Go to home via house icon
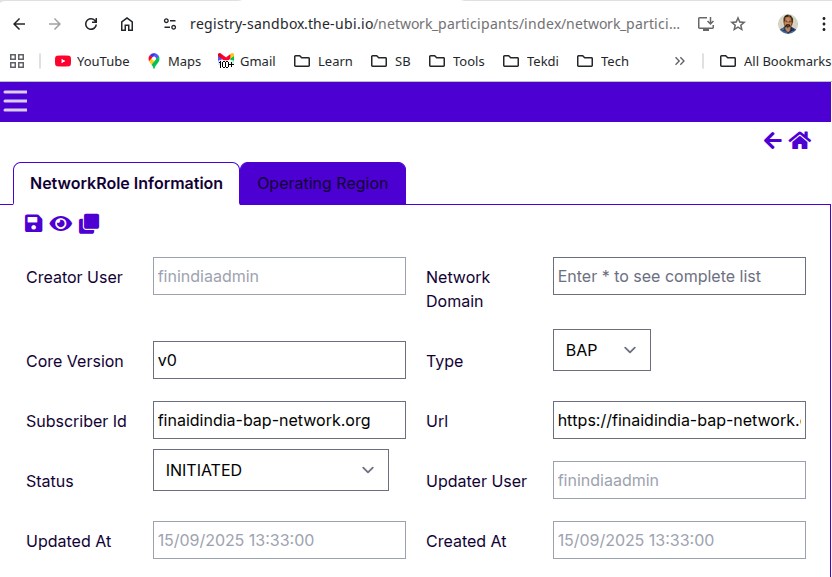The image size is (832, 577). (800, 141)
